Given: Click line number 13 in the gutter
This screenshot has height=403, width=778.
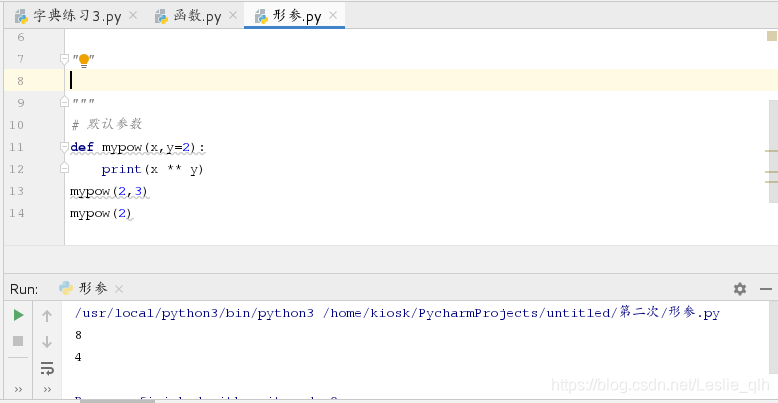Looking at the screenshot, I should tap(16, 191).
